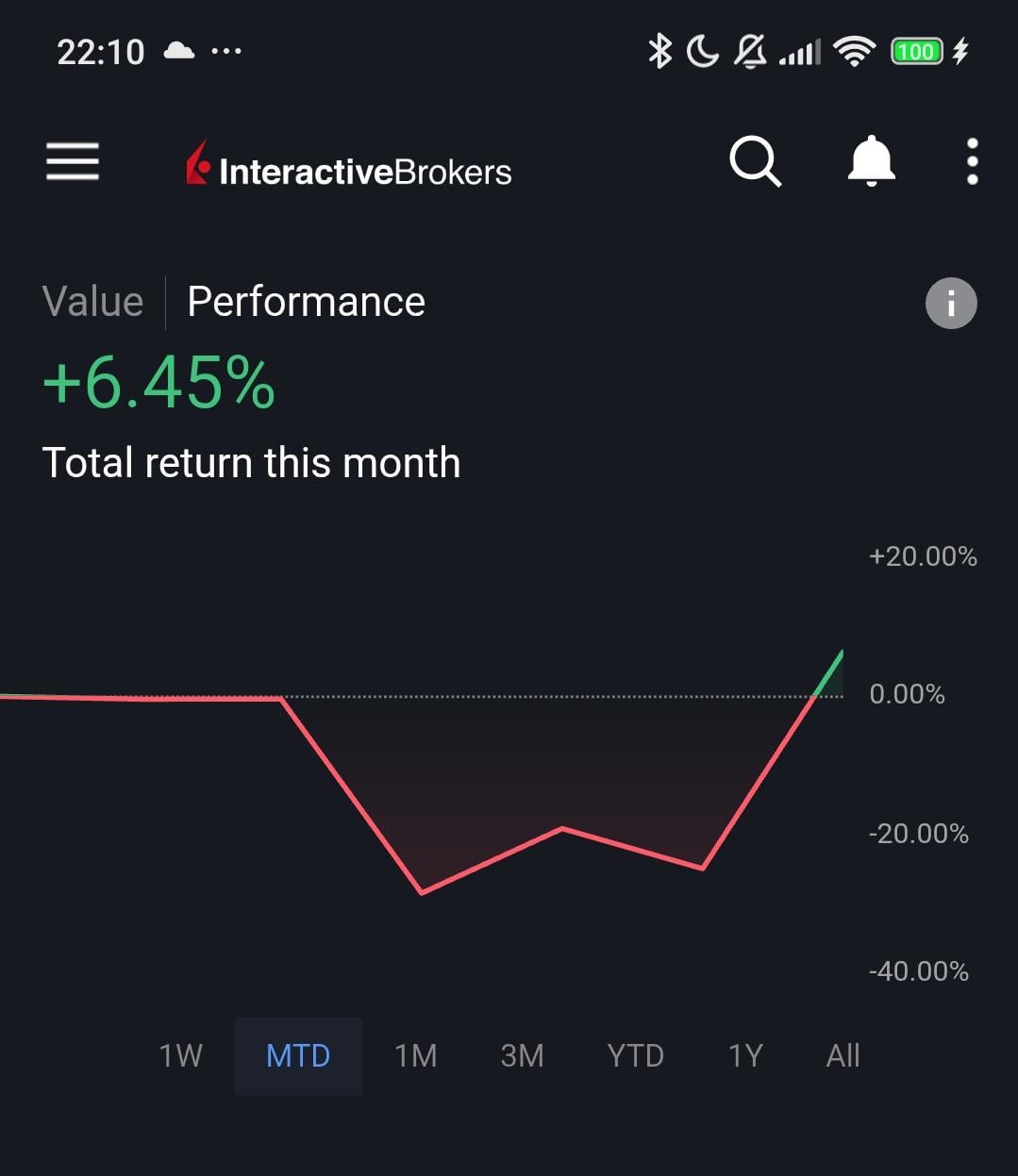Switch chart to 1Y range
The image size is (1018, 1176).
(744, 1055)
